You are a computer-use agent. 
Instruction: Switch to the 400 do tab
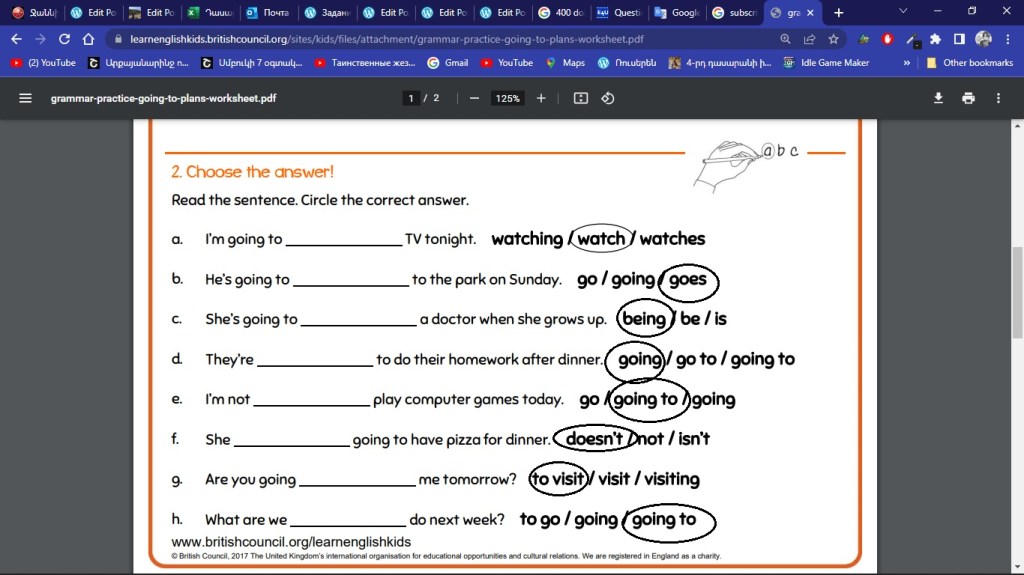[559, 13]
